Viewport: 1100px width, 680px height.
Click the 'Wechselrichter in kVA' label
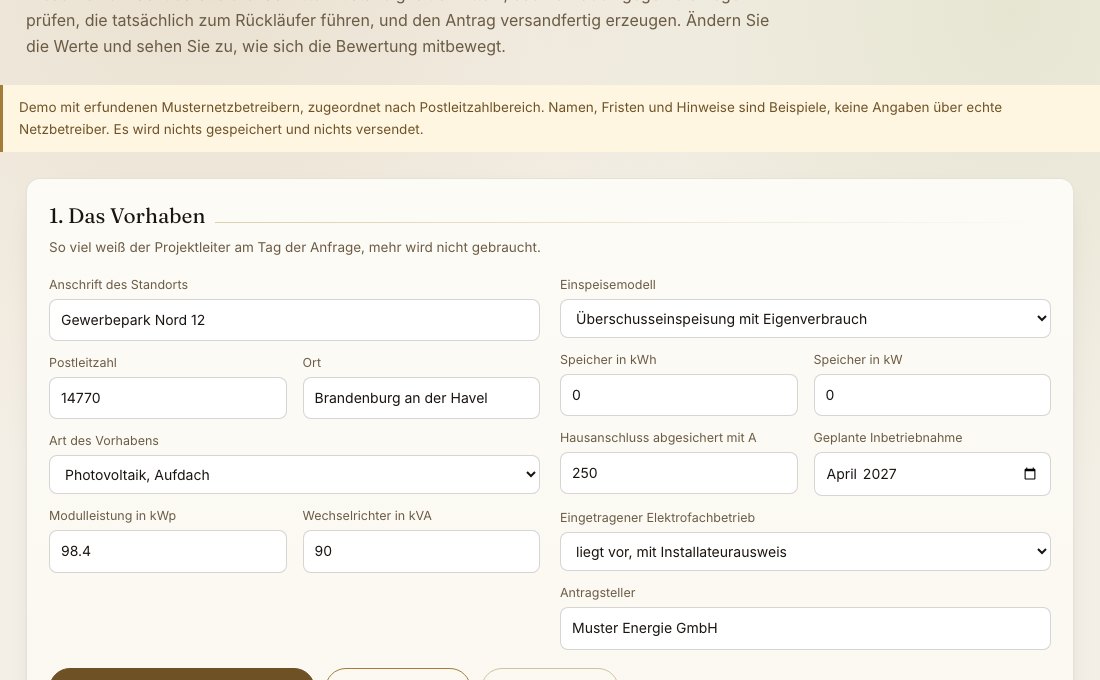[x=367, y=515]
